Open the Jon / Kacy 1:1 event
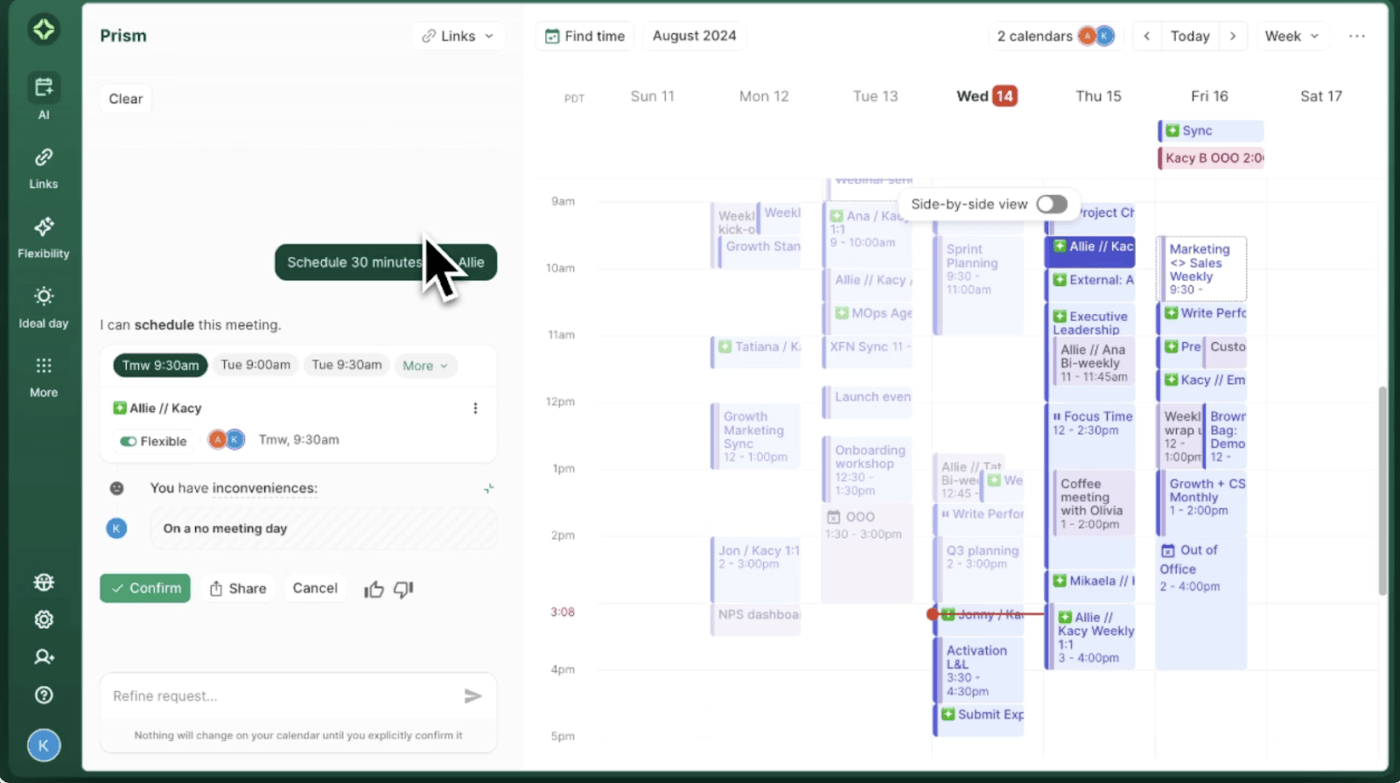Viewport: 1400px width, 783px height. (x=756, y=569)
